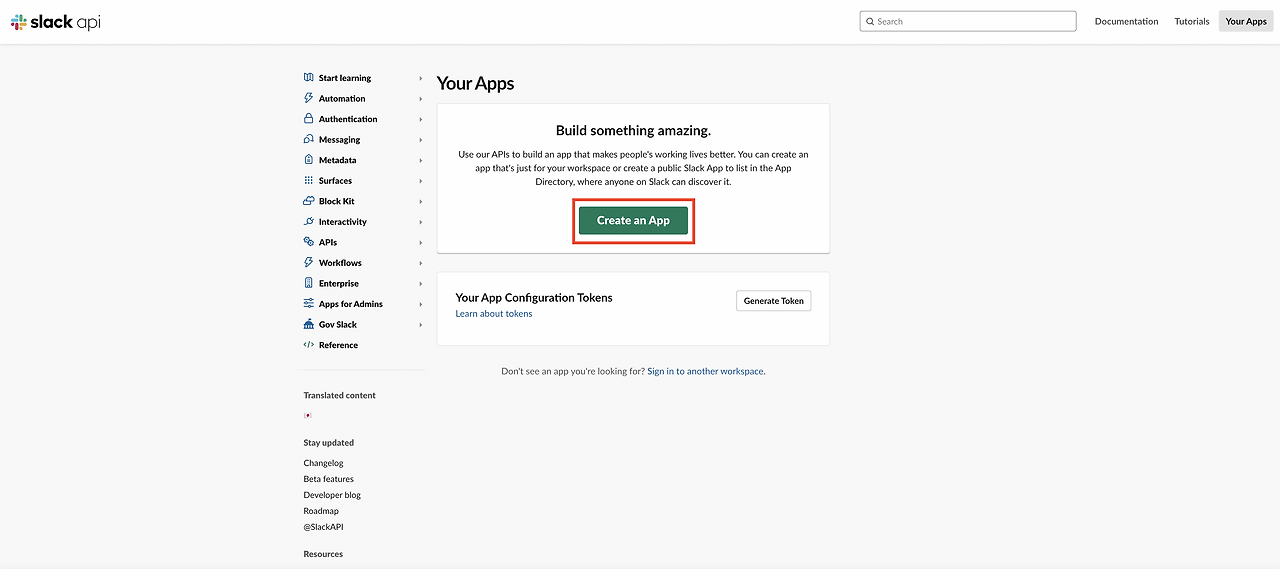Click the Metadata clipboard icon
This screenshot has width=1280, height=569.
[x=309, y=160]
